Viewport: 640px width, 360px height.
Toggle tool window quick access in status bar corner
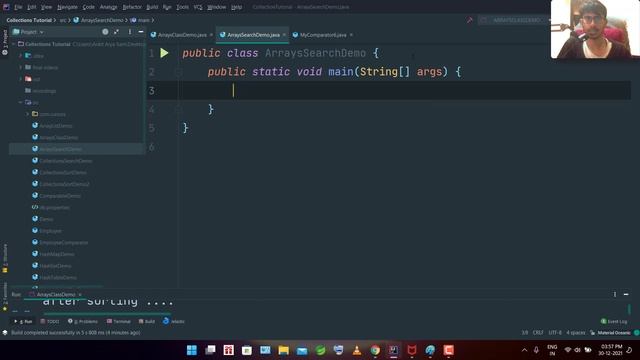[4, 333]
